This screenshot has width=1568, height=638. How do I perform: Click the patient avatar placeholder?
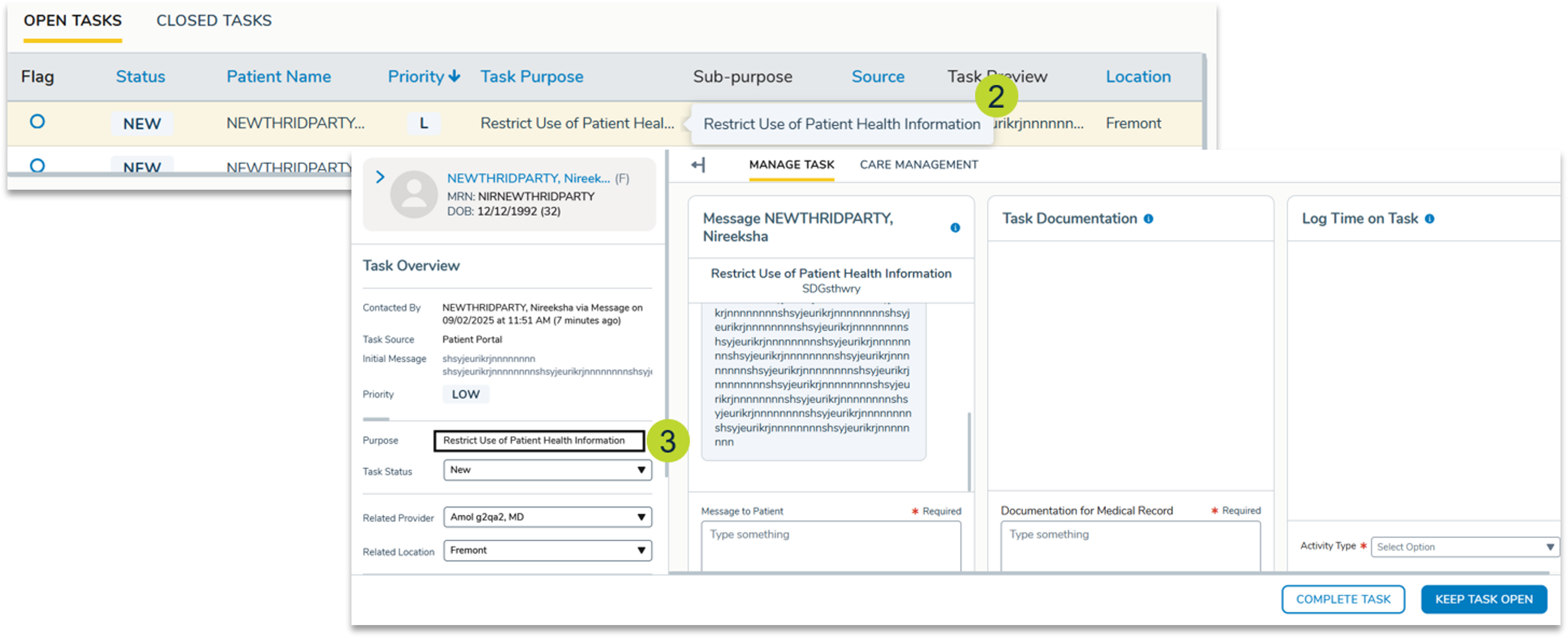[414, 194]
